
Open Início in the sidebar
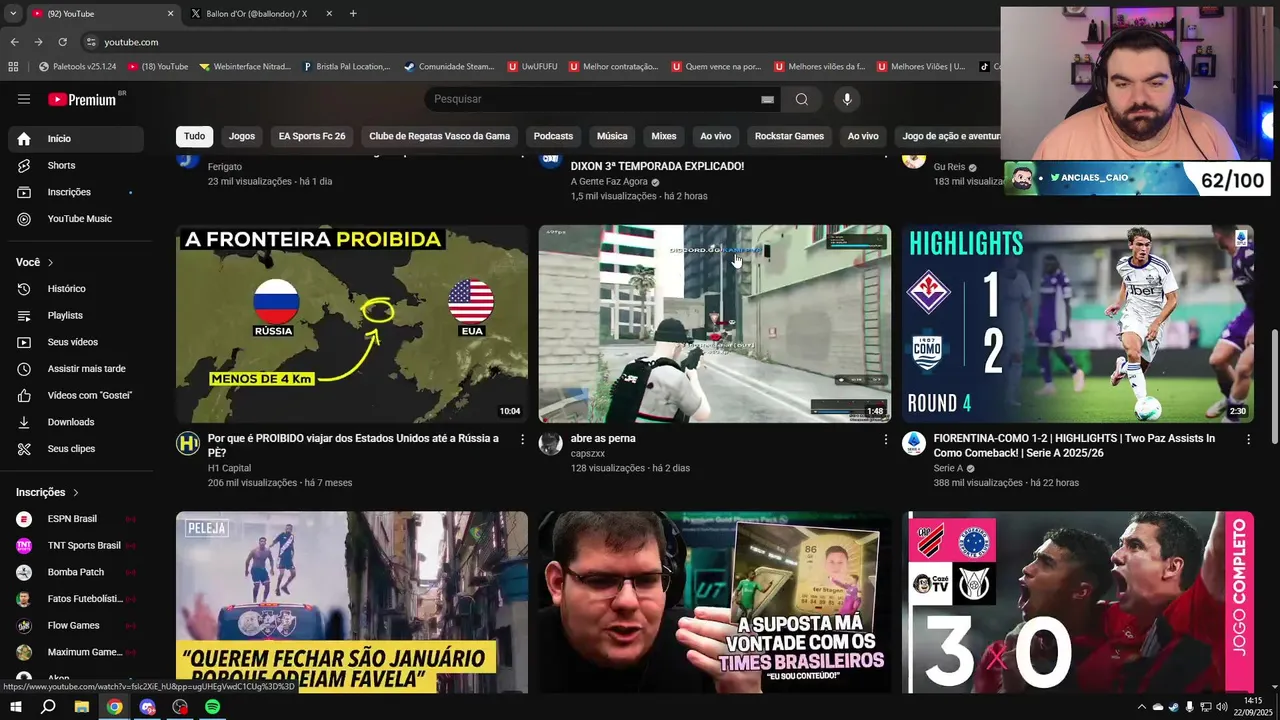tap(76, 139)
